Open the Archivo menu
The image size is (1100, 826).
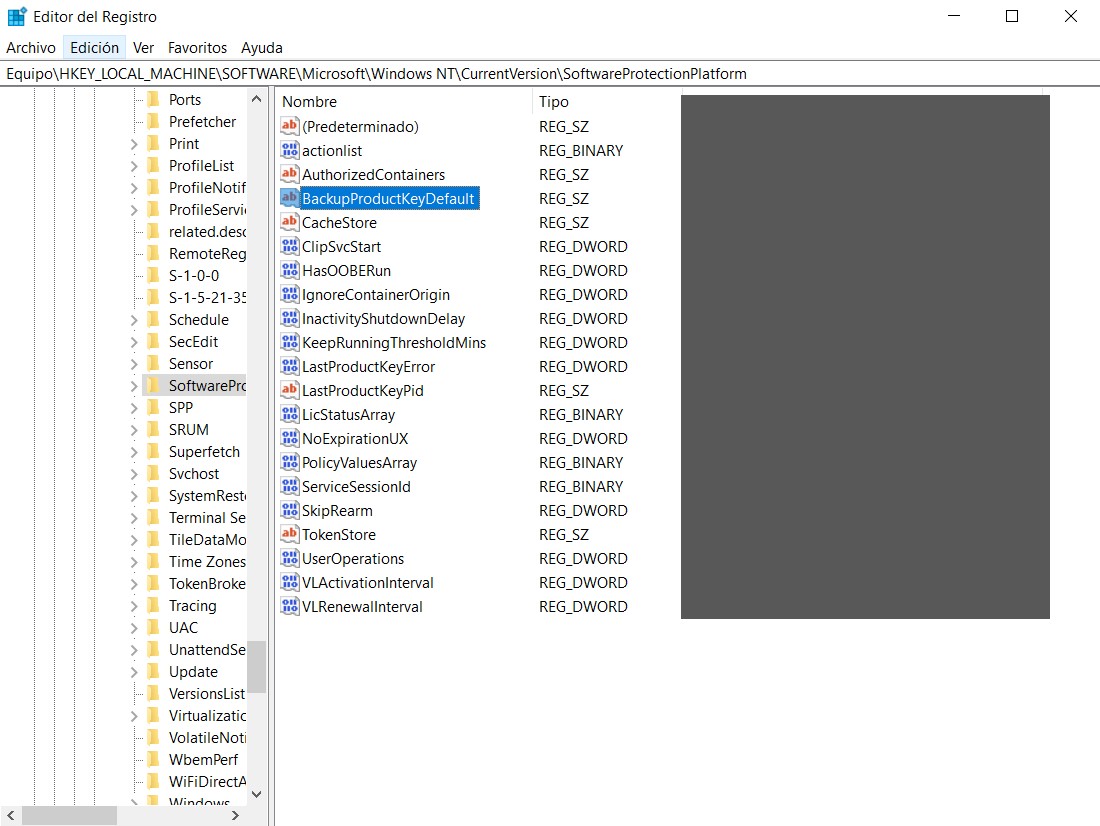tap(31, 48)
